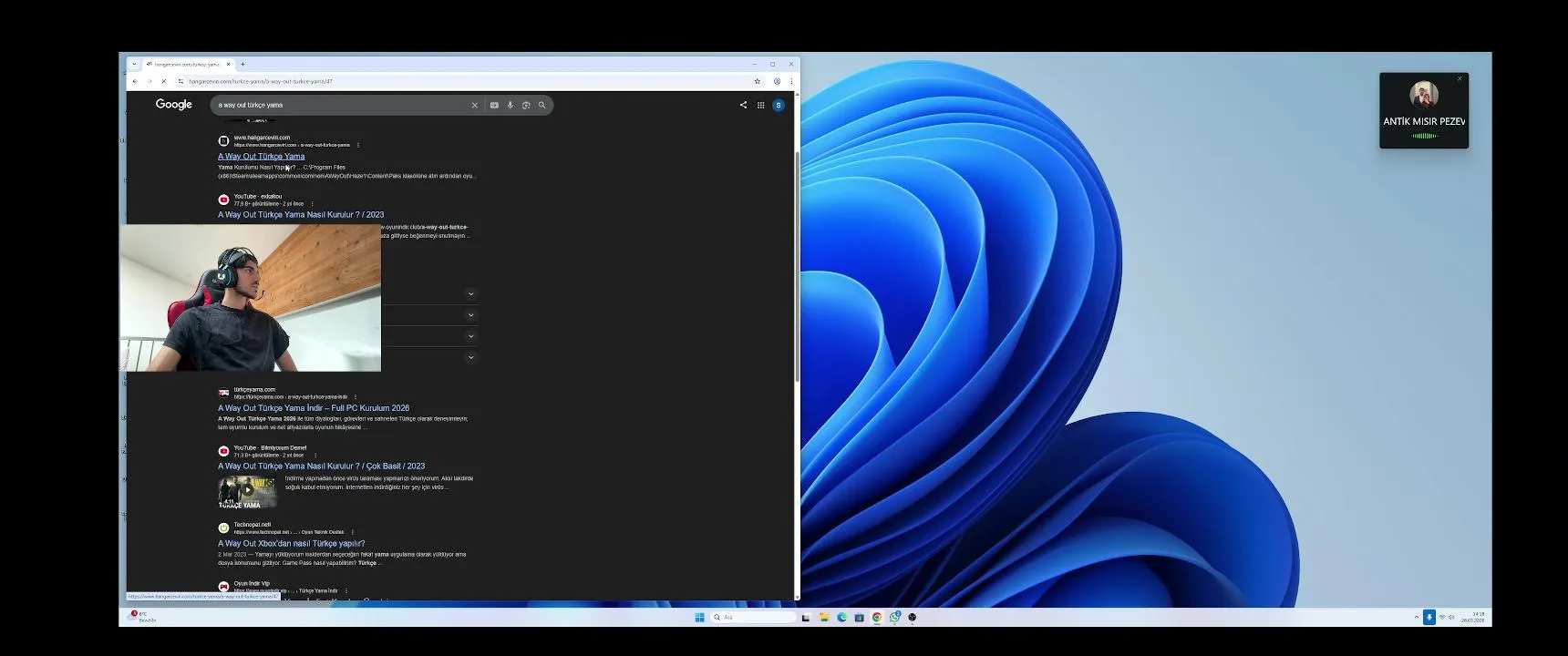The image size is (1568, 656).
Task: Open options for the YouTube evkakou result
Action: [x=312, y=204]
